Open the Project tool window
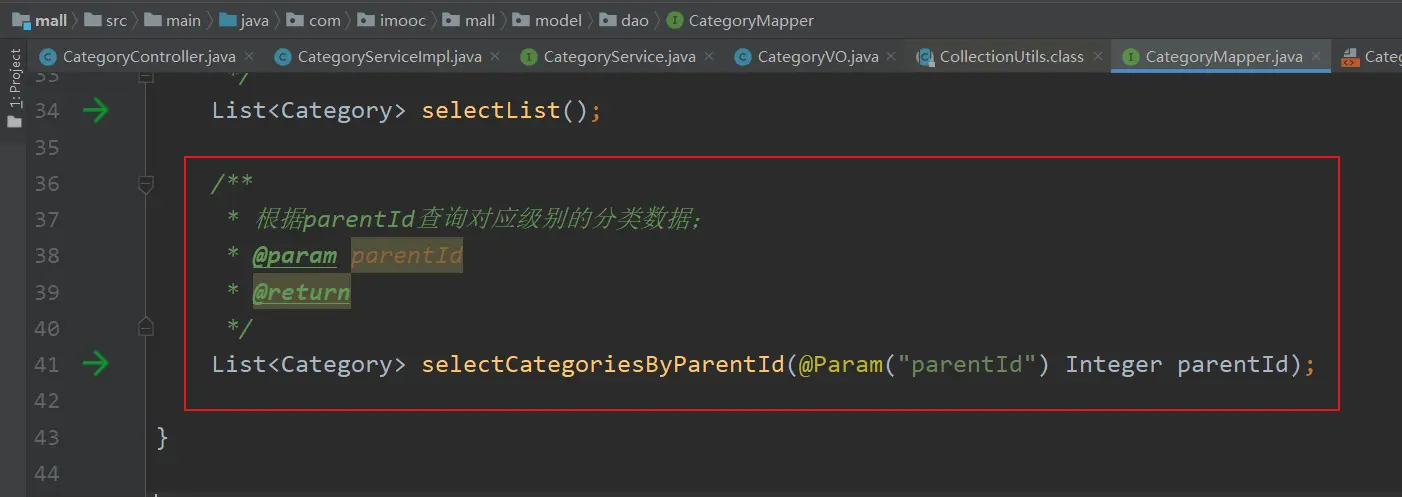This screenshot has height=497, width=1402. pos(14,88)
